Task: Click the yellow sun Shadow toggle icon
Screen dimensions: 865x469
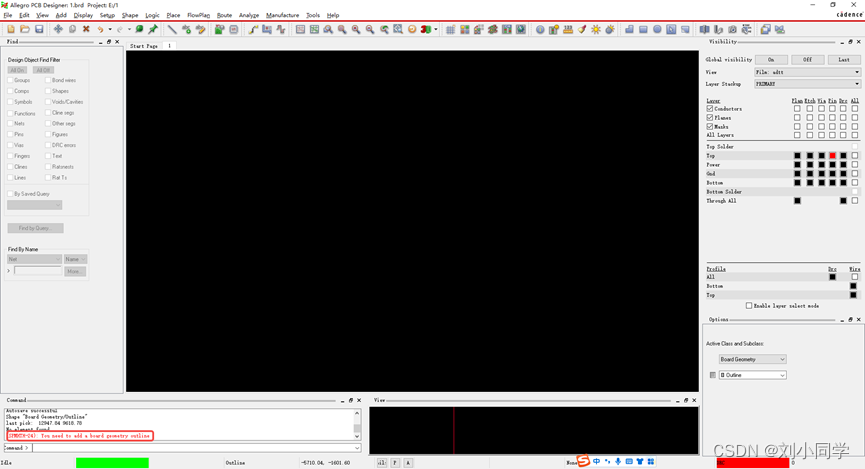Action: (x=596, y=30)
